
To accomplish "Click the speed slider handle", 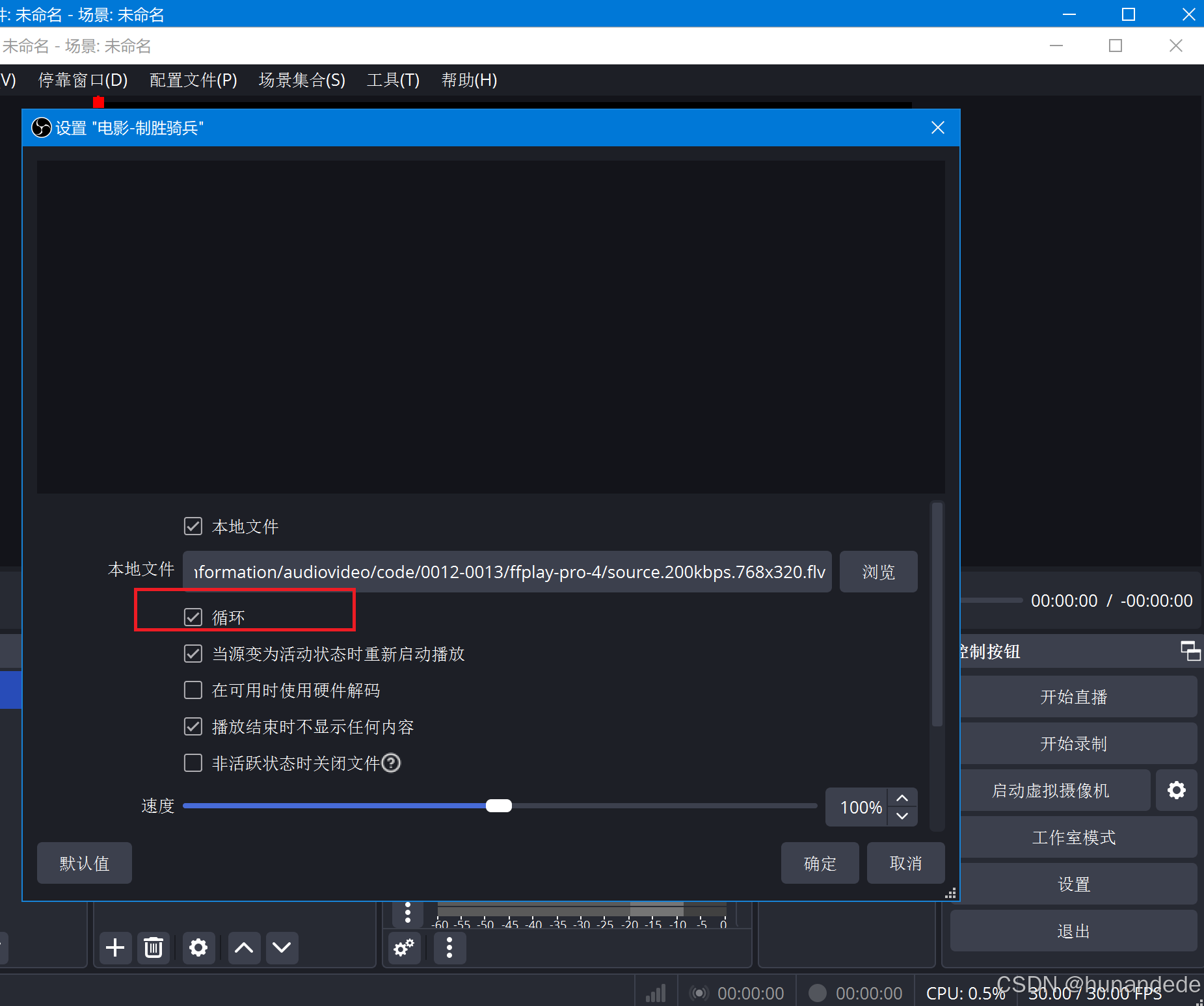I will point(499,806).
